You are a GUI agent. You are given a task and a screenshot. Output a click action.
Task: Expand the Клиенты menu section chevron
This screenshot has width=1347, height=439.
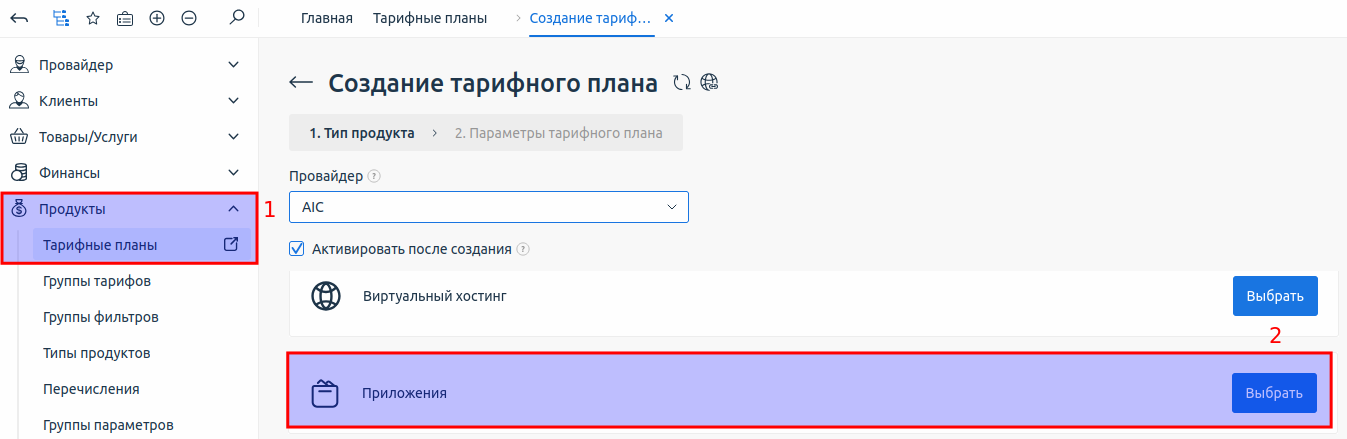click(234, 101)
